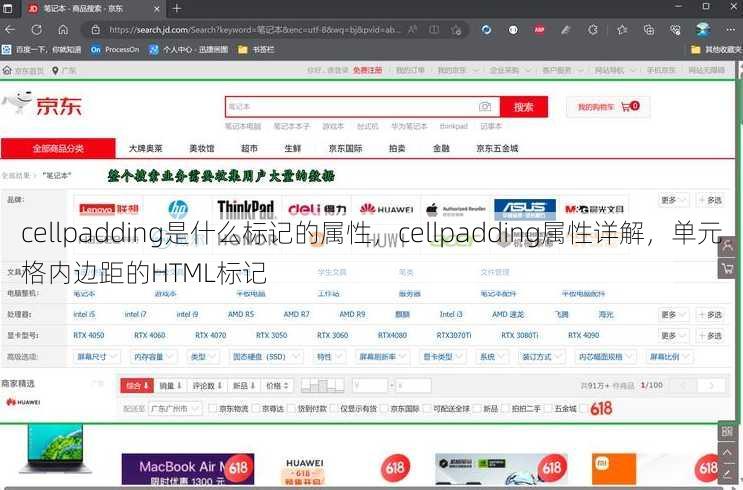Open 我的购物车 button
The width and height of the screenshot is (743, 490).
[x=608, y=107]
